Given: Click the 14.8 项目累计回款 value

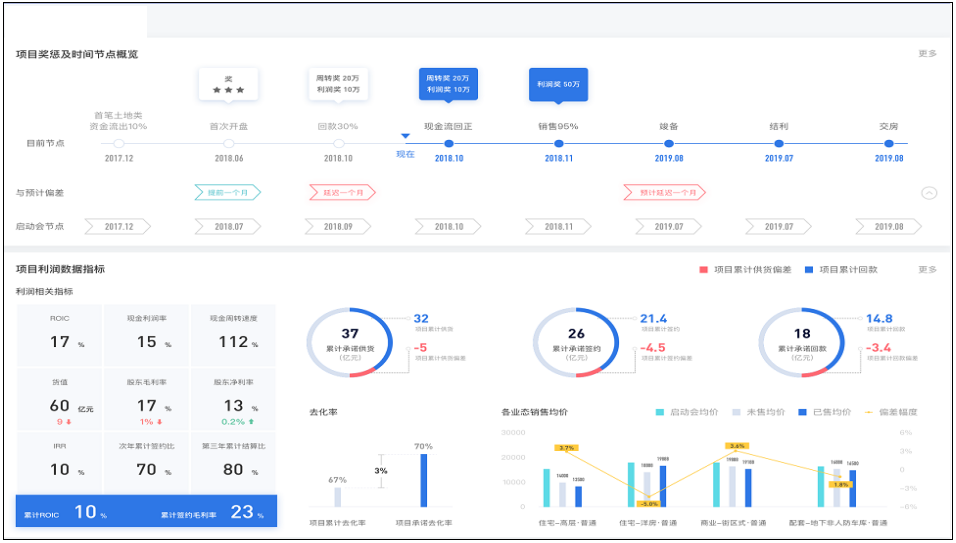Looking at the screenshot, I should 879,319.
